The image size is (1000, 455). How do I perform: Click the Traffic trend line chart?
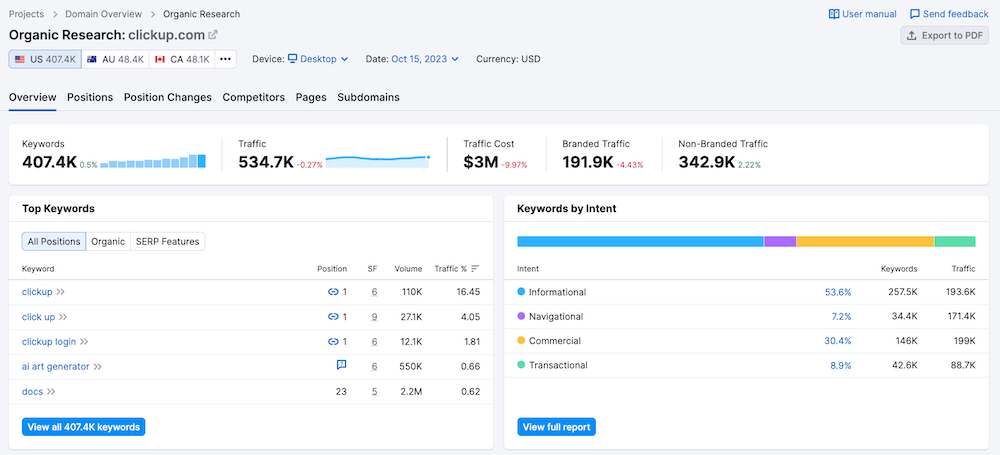tap(378, 161)
